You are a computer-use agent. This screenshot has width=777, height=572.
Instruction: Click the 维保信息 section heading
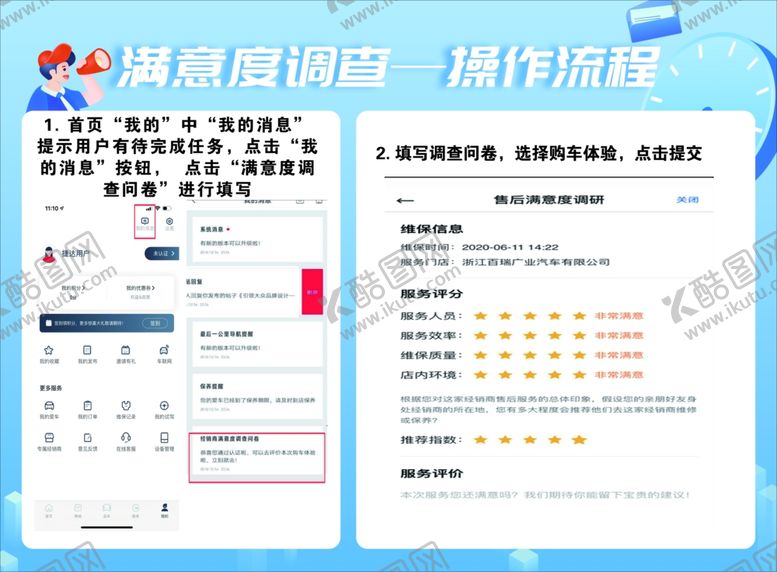point(432,229)
